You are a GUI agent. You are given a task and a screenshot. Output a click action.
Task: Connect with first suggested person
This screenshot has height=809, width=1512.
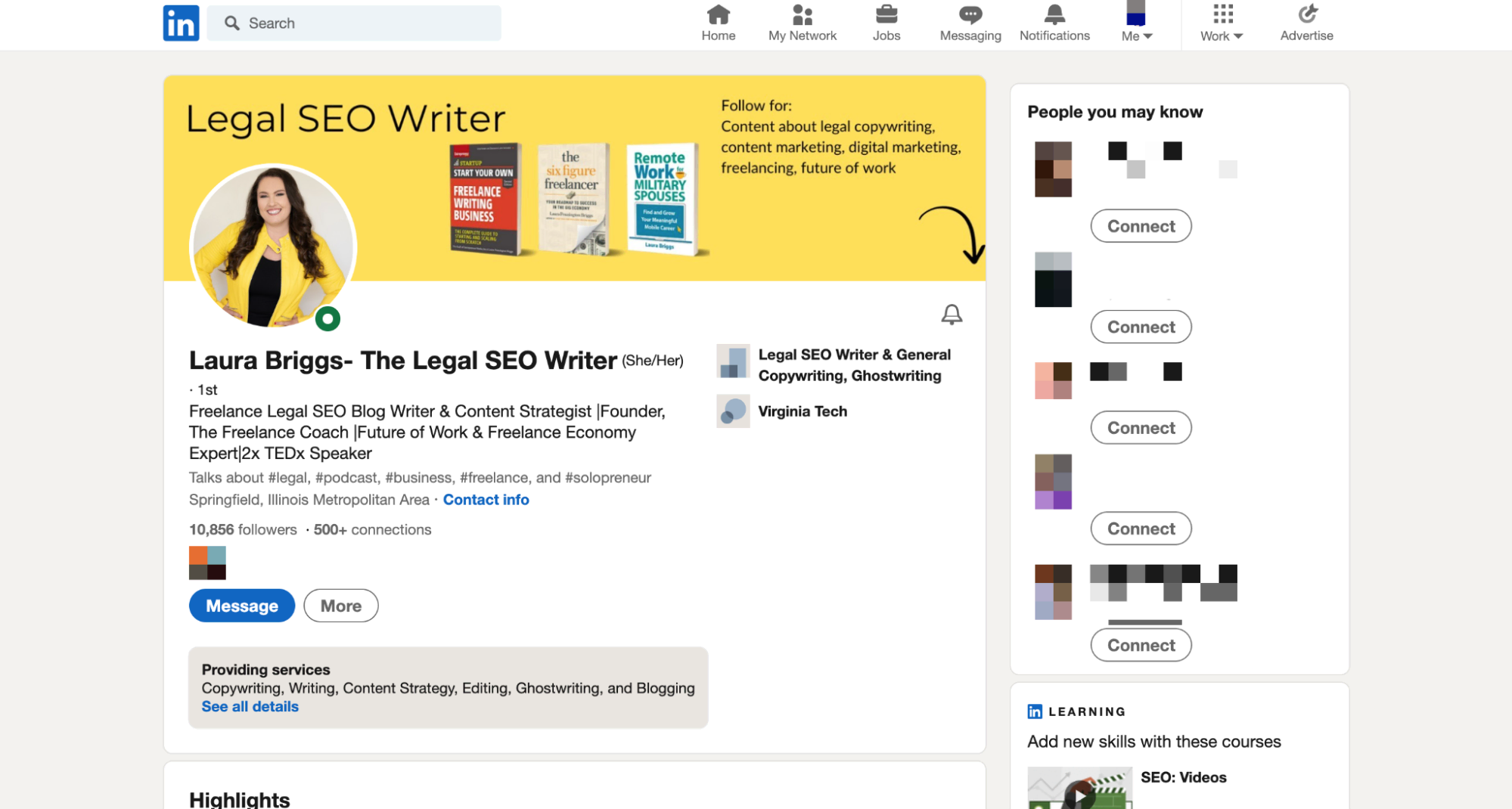coord(1141,226)
